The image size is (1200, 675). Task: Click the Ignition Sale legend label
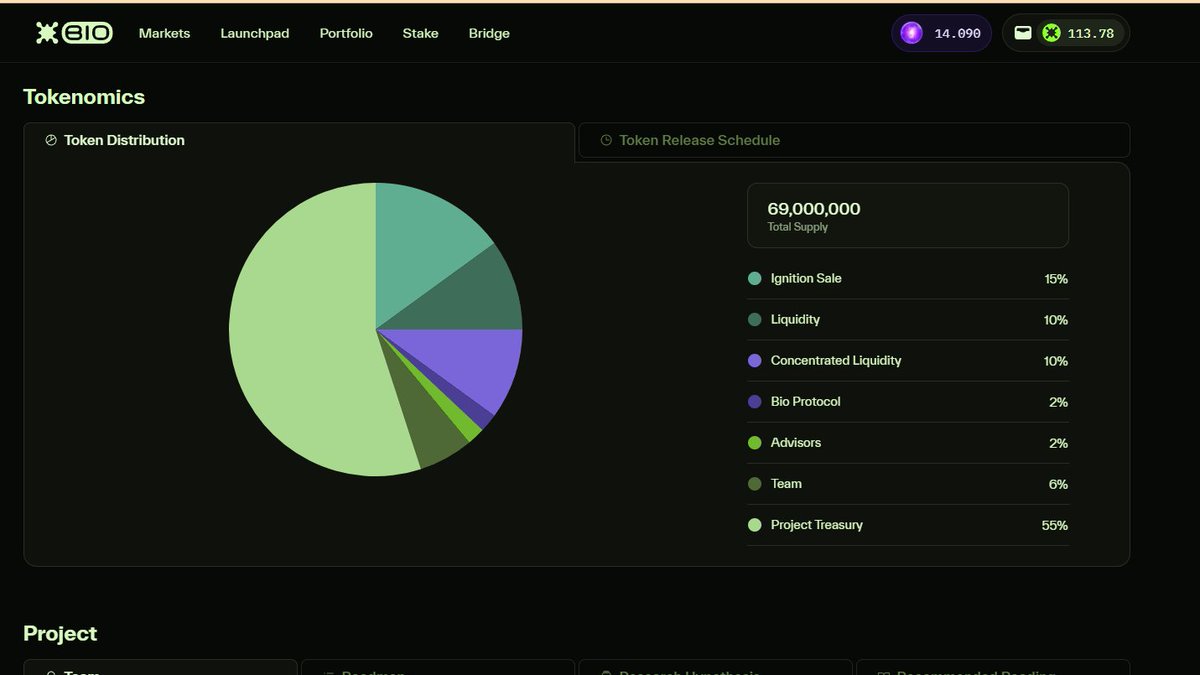pos(806,279)
